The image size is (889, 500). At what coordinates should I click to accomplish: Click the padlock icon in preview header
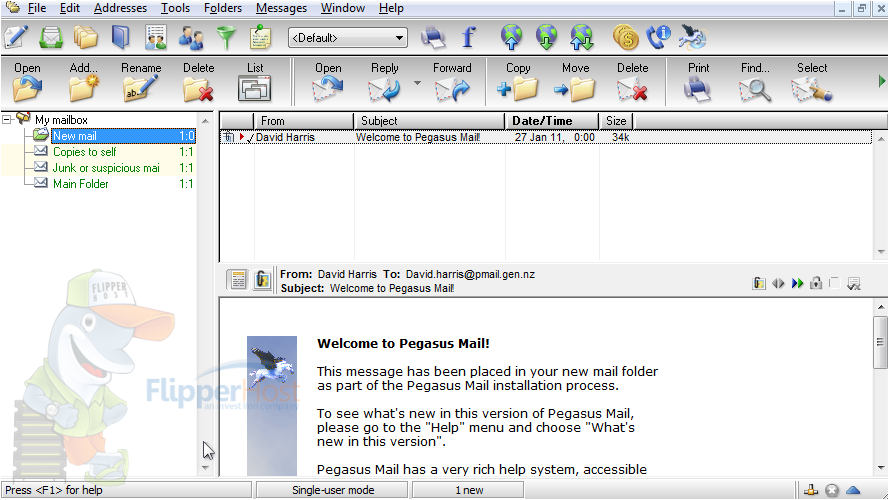pos(816,283)
